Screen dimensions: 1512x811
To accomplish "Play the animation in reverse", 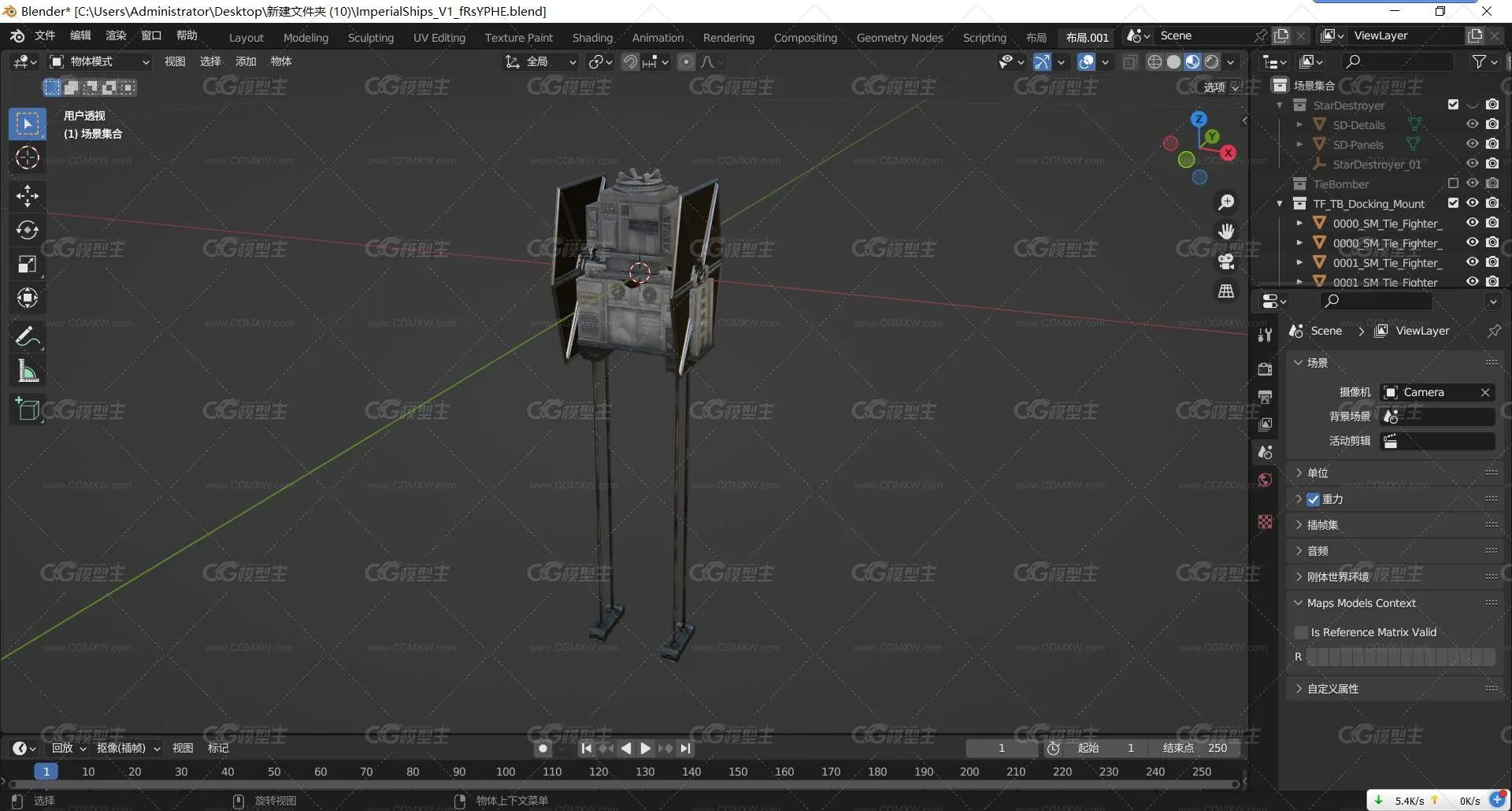I will coord(626,748).
